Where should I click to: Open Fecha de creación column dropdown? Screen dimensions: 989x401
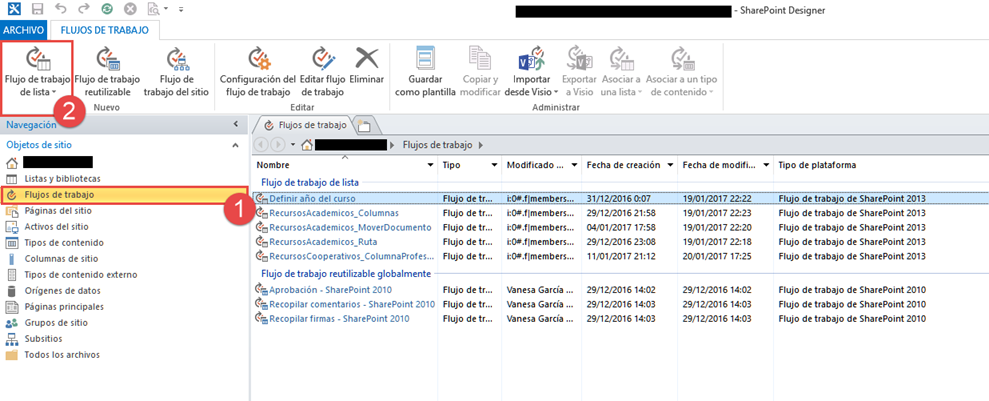coord(669,165)
